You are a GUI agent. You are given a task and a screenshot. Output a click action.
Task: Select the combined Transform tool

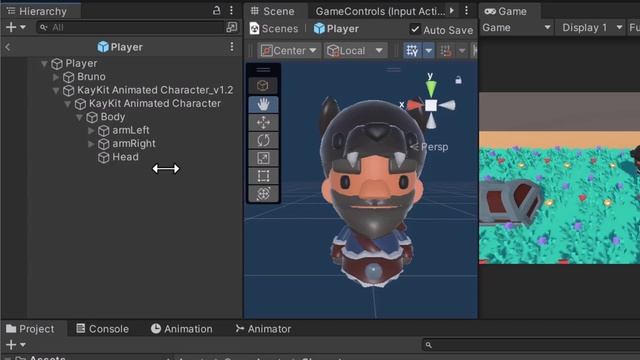pyautogui.click(x=263, y=193)
